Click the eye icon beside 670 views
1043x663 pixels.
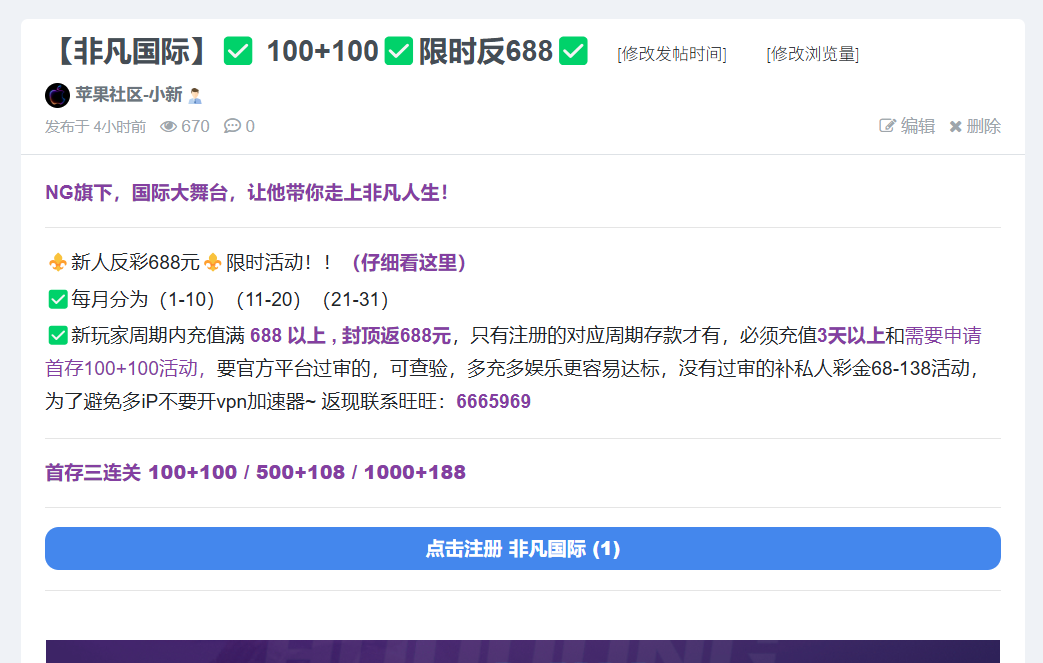[x=169, y=126]
